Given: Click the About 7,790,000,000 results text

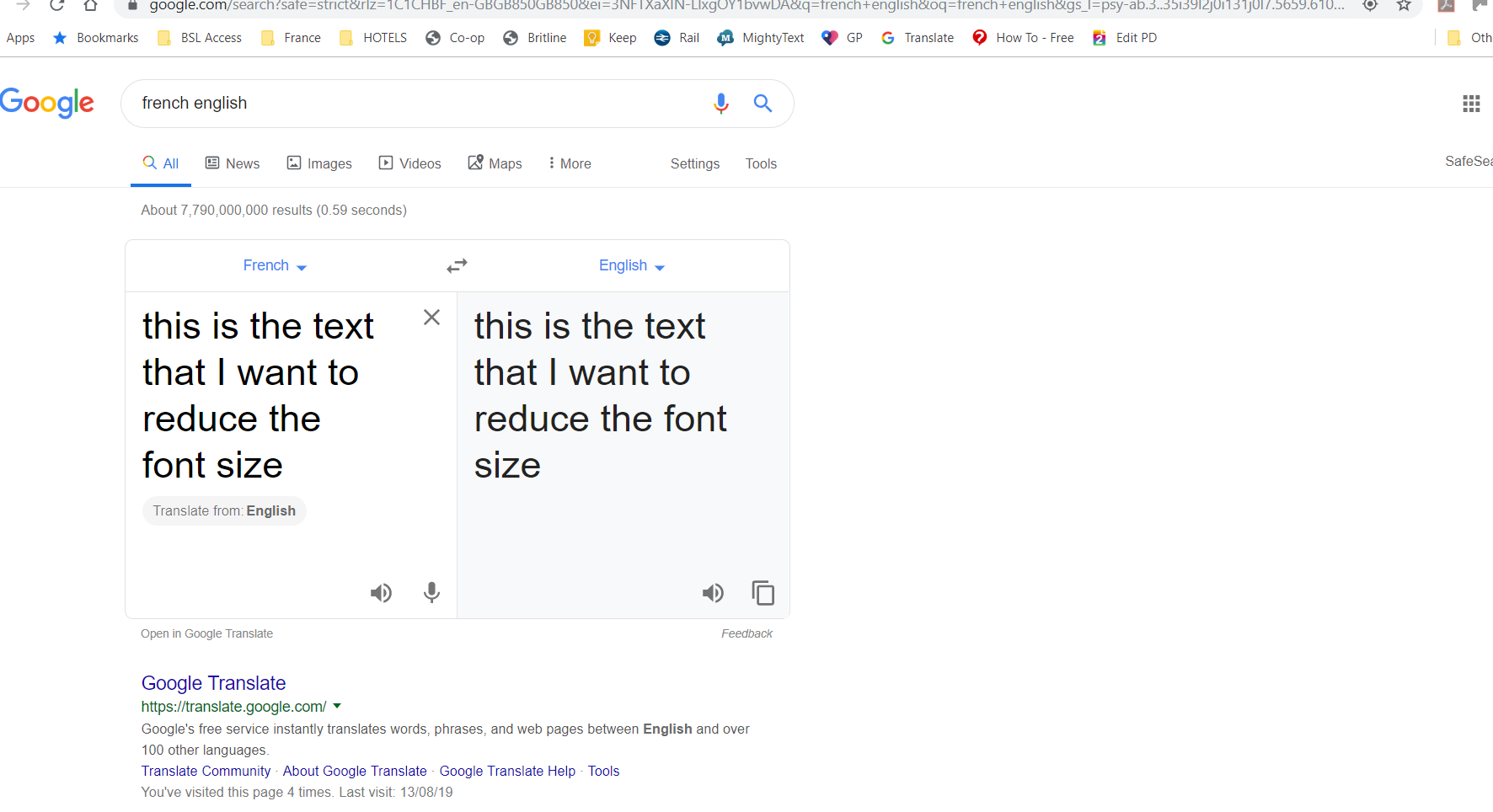Looking at the screenshot, I should pos(274,210).
